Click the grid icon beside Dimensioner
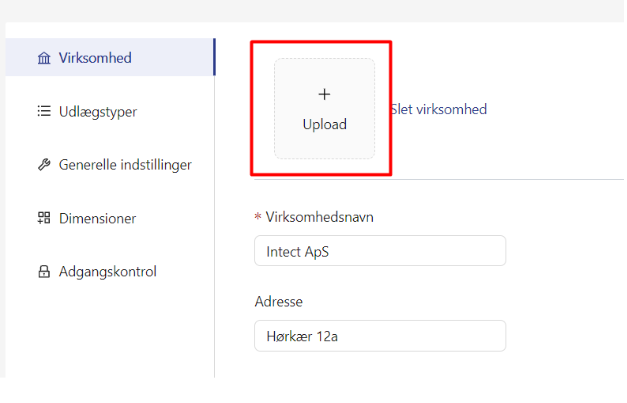The width and height of the screenshot is (627, 403). pos(44,218)
